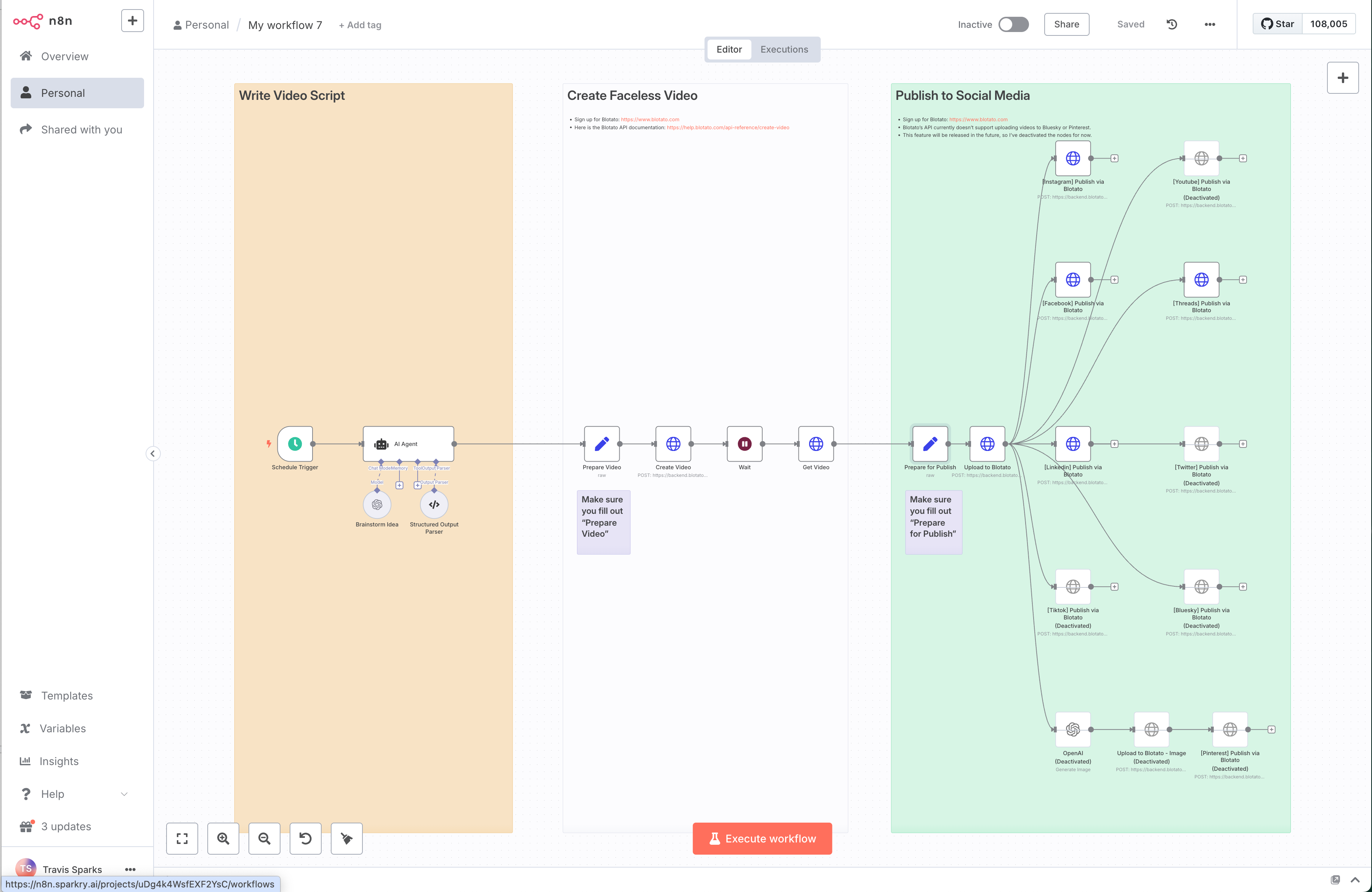This screenshot has width=1372, height=892.
Task: Click the 108,005 GitHub star count
Action: [x=1329, y=24]
